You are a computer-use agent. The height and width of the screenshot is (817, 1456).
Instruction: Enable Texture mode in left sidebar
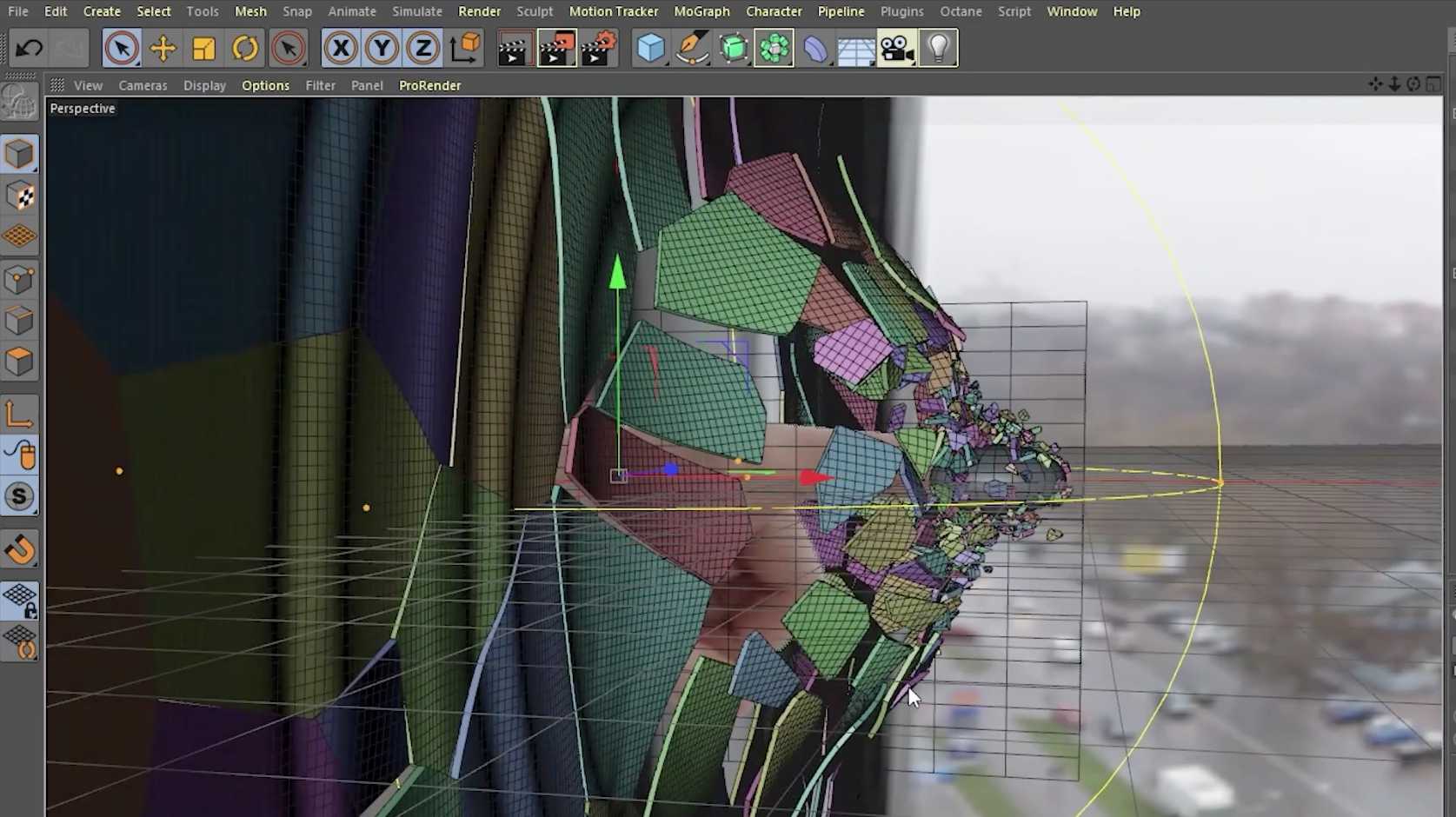[19, 196]
